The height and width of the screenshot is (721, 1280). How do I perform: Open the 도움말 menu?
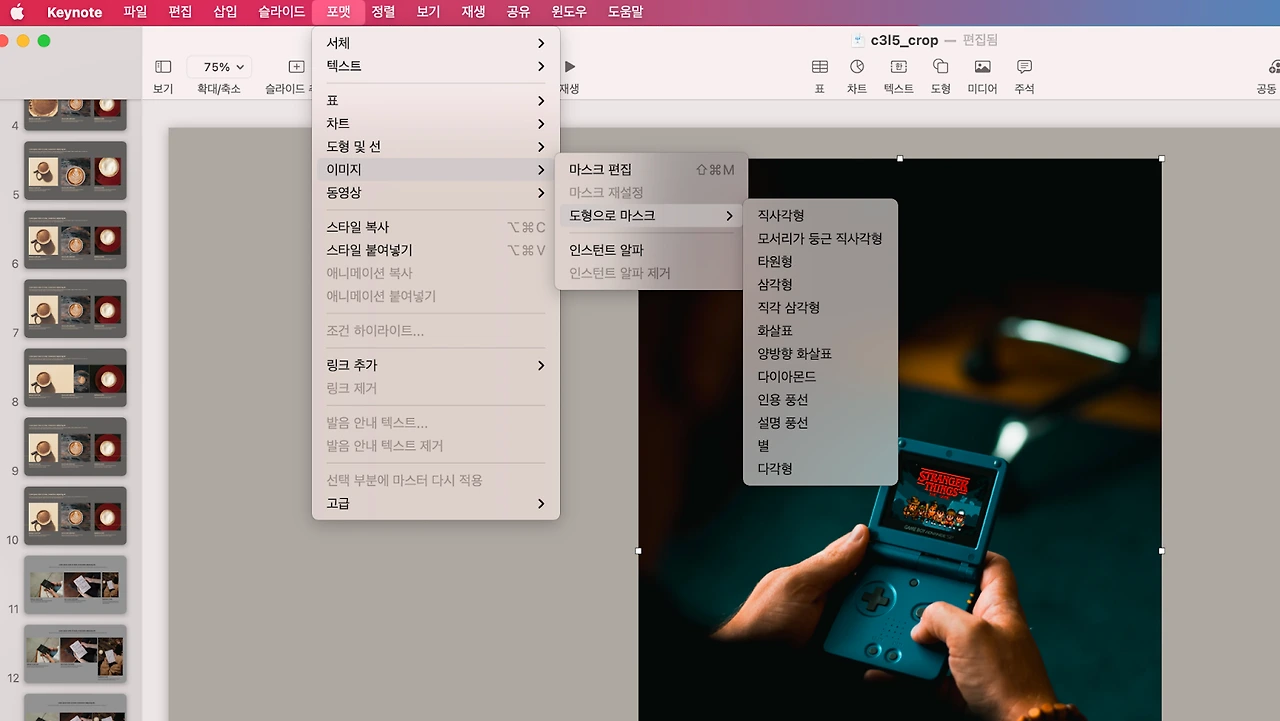pos(625,12)
